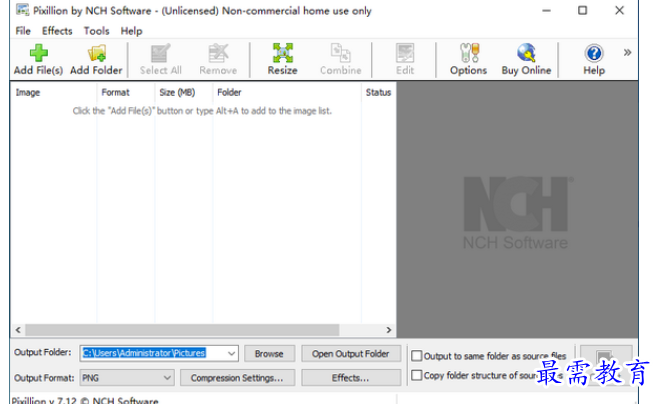Open the Output Format PNG dropdown

point(126,378)
